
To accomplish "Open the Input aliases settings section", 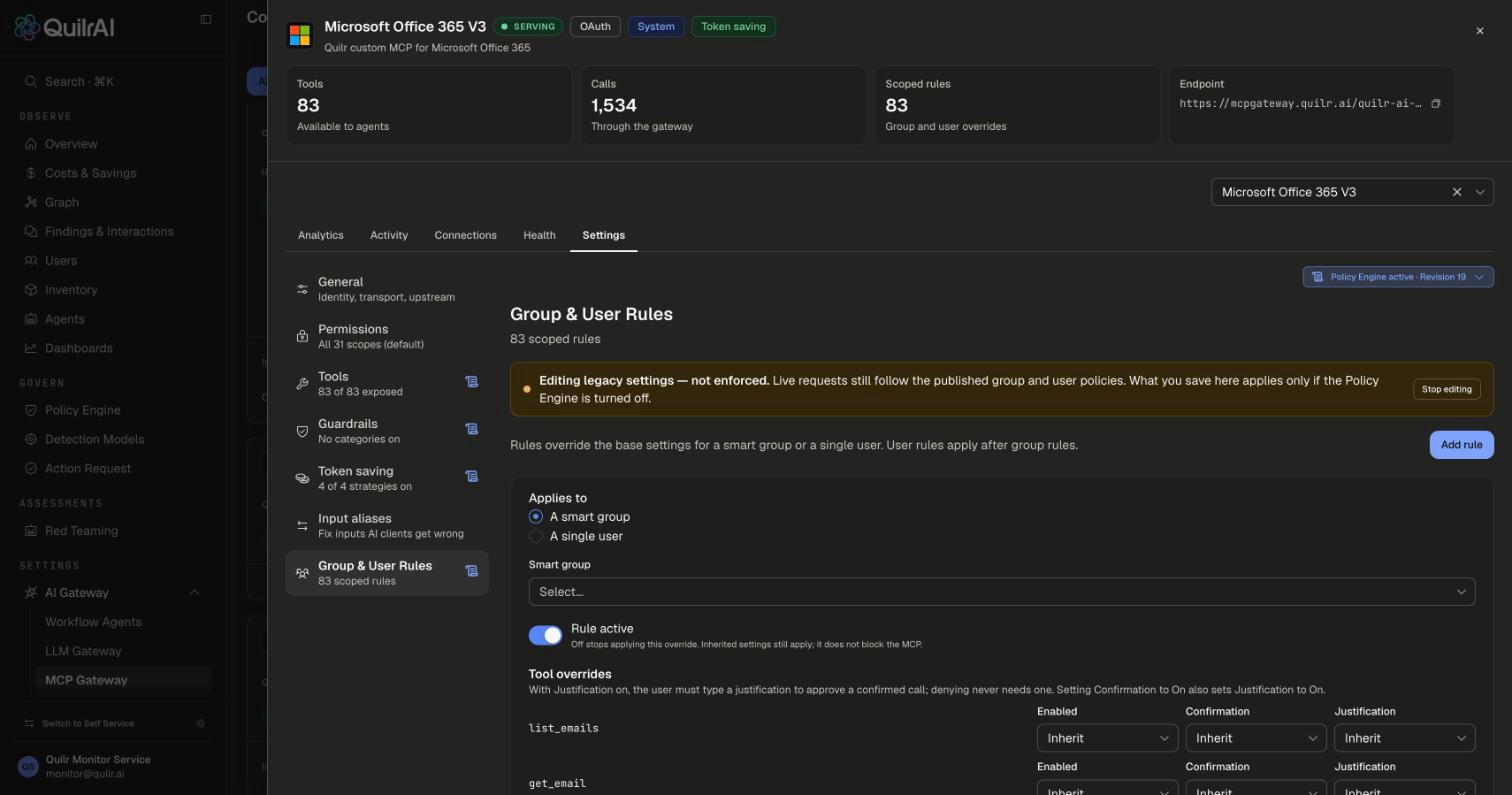I will click(x=387, y=526).
